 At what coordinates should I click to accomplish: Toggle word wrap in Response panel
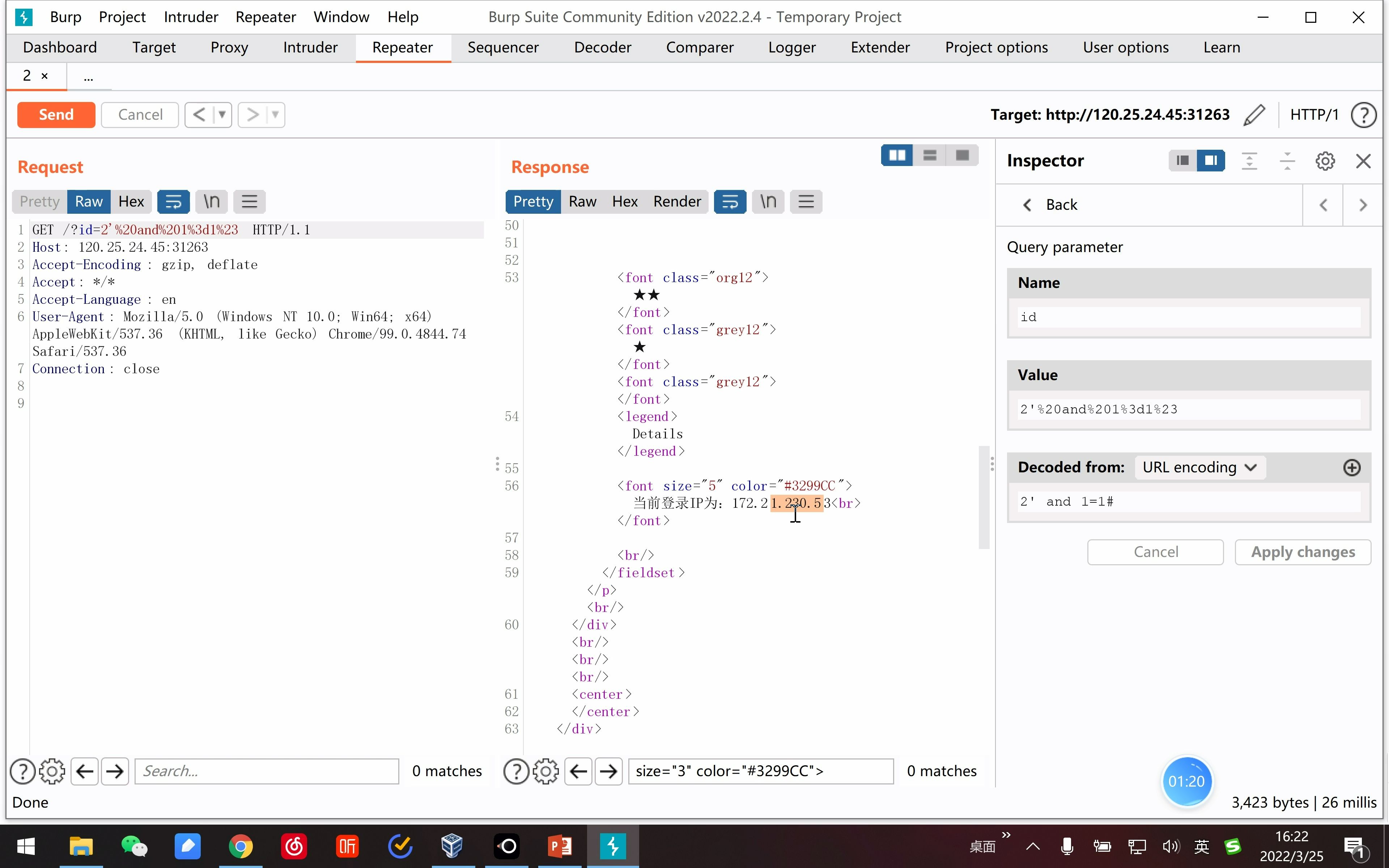pos(730,201)
